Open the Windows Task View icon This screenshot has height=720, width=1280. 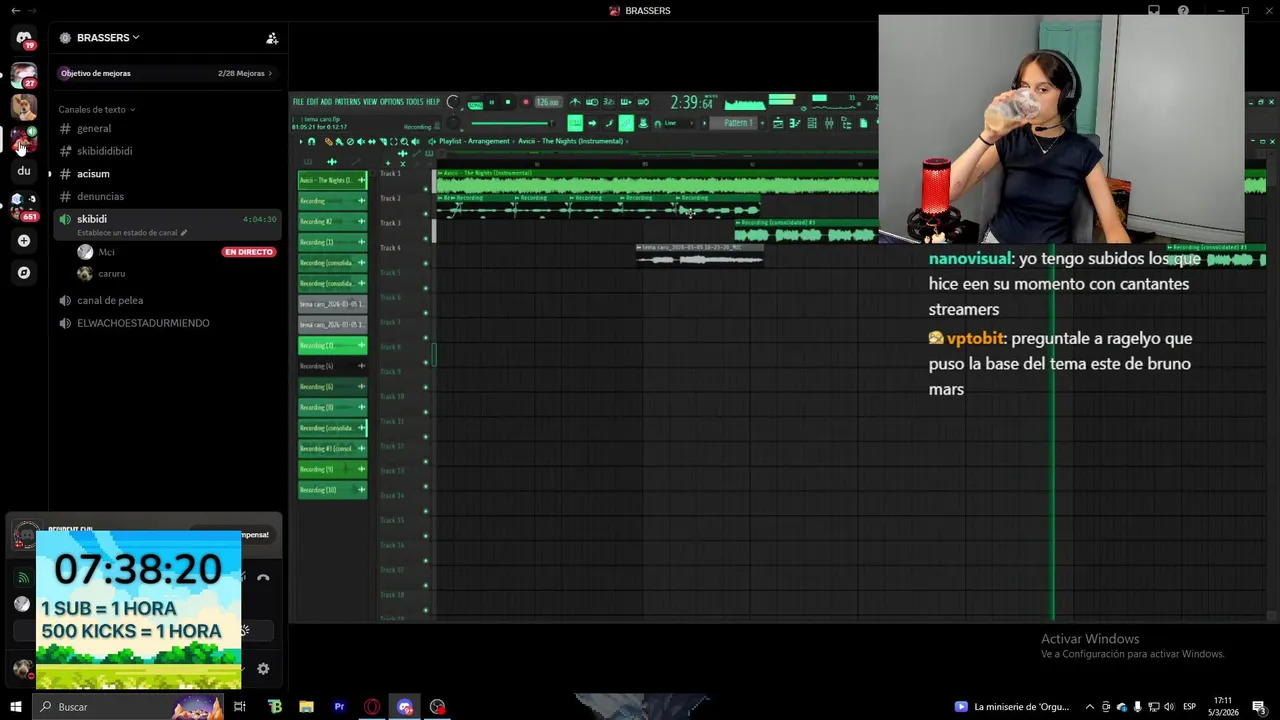(240, 707)
